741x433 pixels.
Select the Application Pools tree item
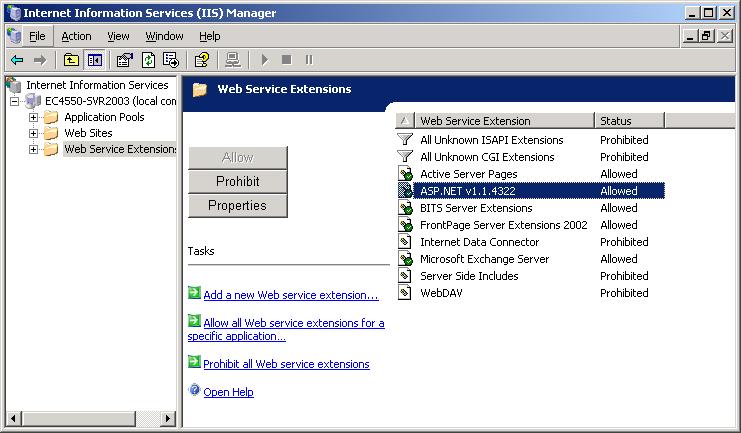coord(104,117)
